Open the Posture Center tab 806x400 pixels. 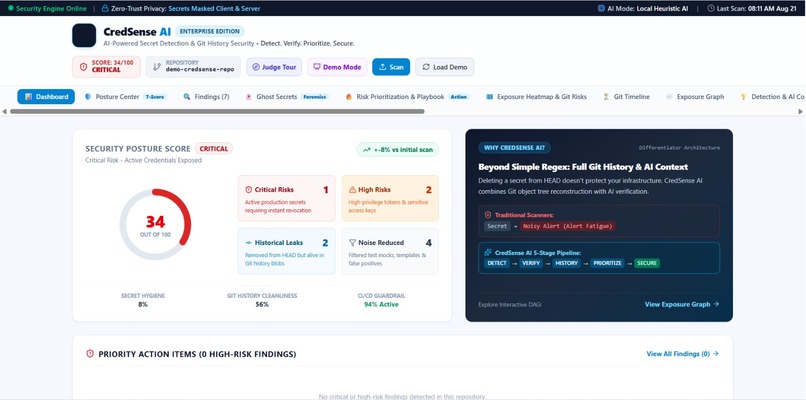click(x=126, y=97)
